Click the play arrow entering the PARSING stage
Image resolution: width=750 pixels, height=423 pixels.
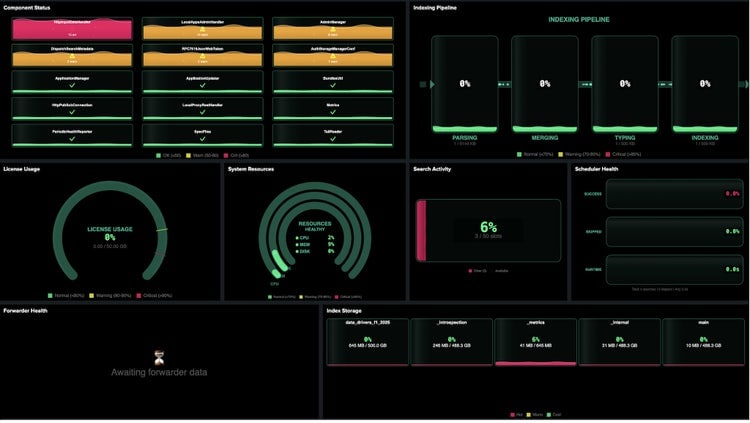pos(432,84)
